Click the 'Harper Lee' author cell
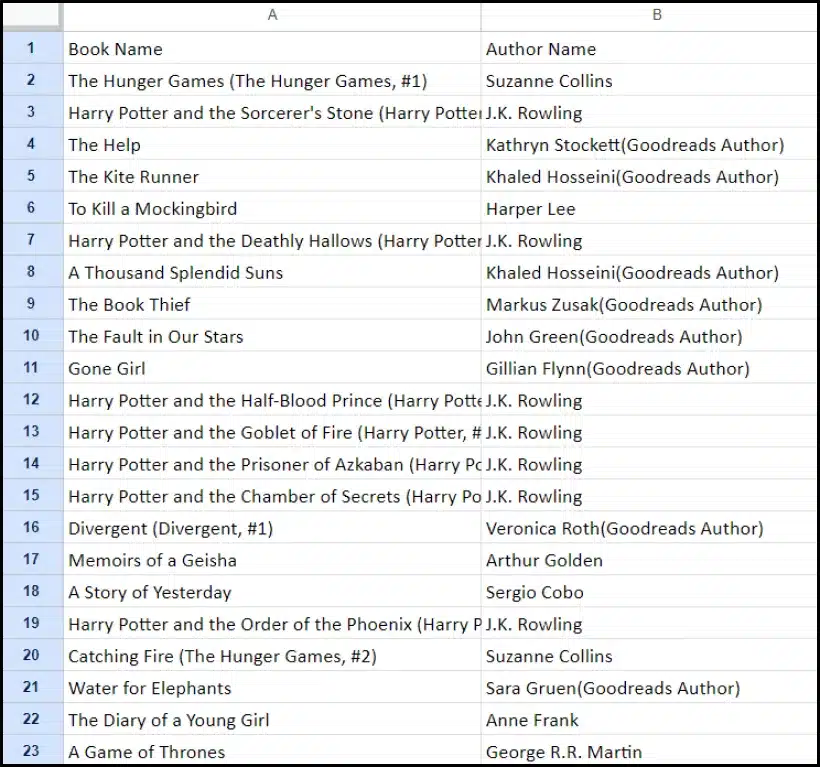The width and height of the screenshot is (820, 767). (531, 209)
